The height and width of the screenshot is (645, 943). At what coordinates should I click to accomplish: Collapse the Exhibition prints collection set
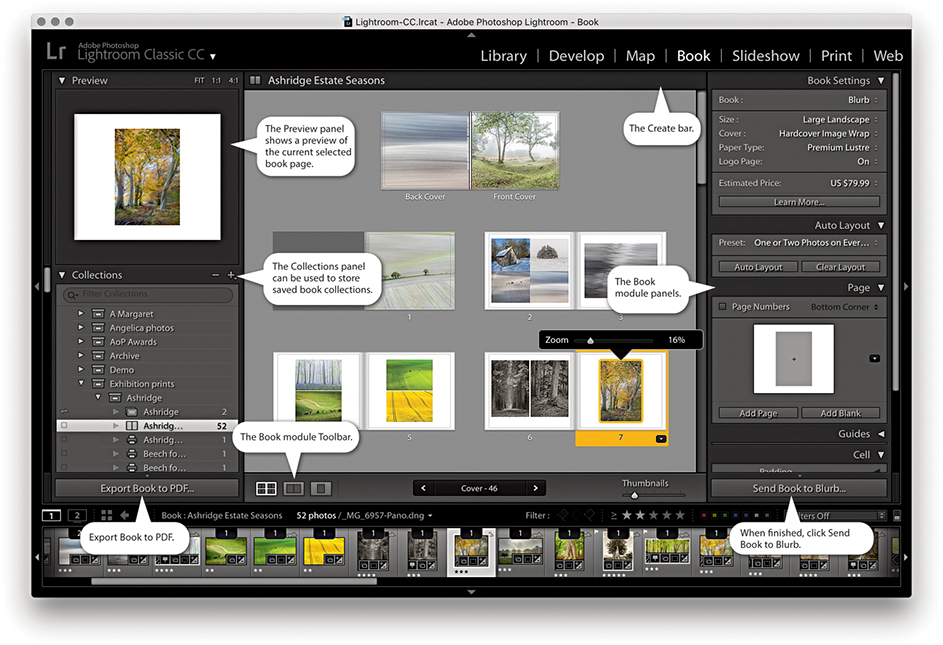[81, 383]
